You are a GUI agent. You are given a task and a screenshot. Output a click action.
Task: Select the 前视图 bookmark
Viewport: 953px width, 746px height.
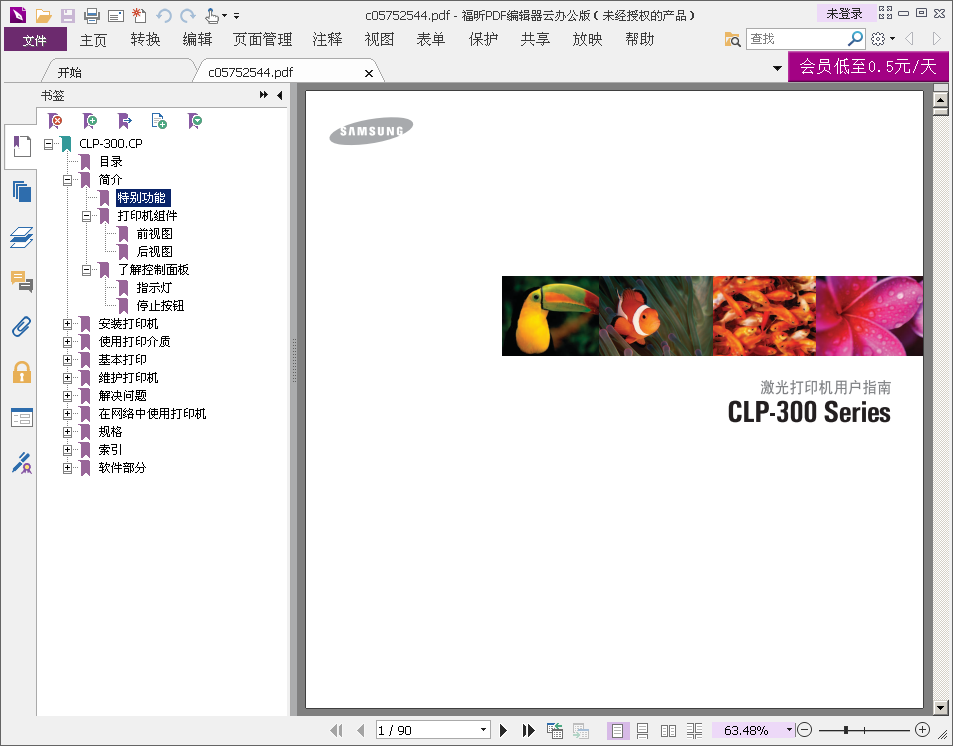[x=154, y=234]
